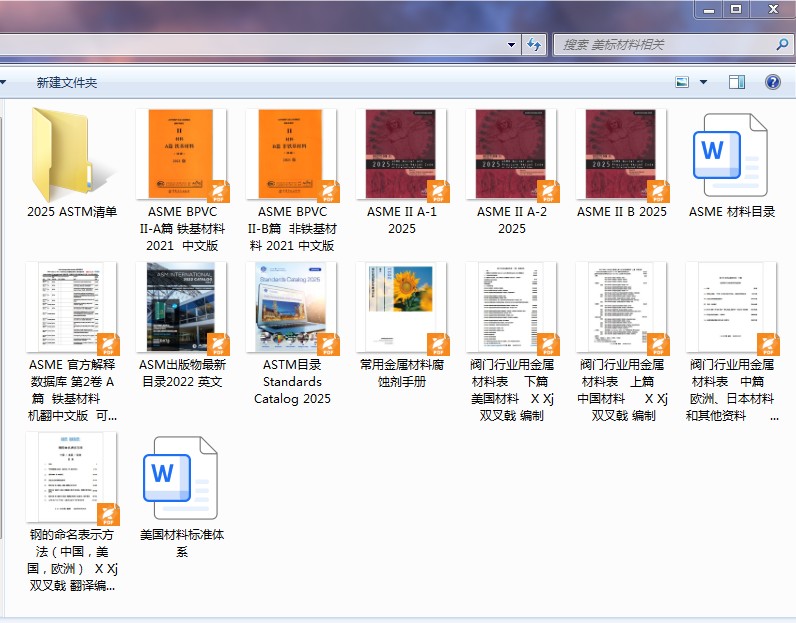Image resolution: width=796 pixels, height=623 pixels.
Task: Click the file name ASM出版物最新目录2022 英文
Action: pyautogui.click(x=182, y=373)
